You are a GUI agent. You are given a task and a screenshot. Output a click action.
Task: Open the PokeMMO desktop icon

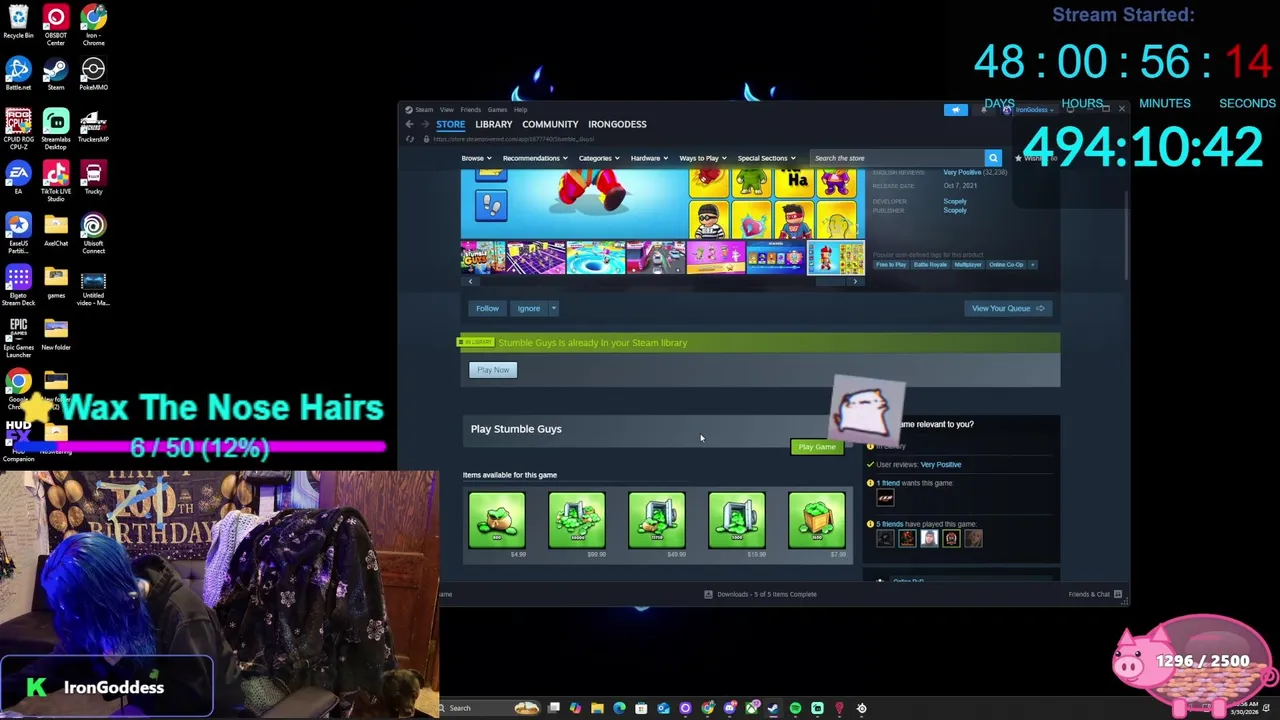93,73
